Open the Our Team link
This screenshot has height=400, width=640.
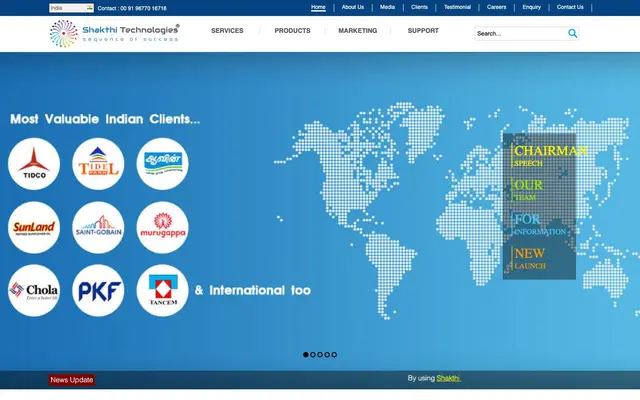click(x=528, y=190)
